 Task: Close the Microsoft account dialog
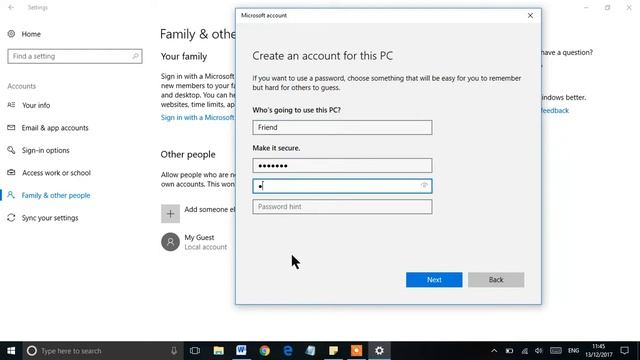[x=530, y=16]
